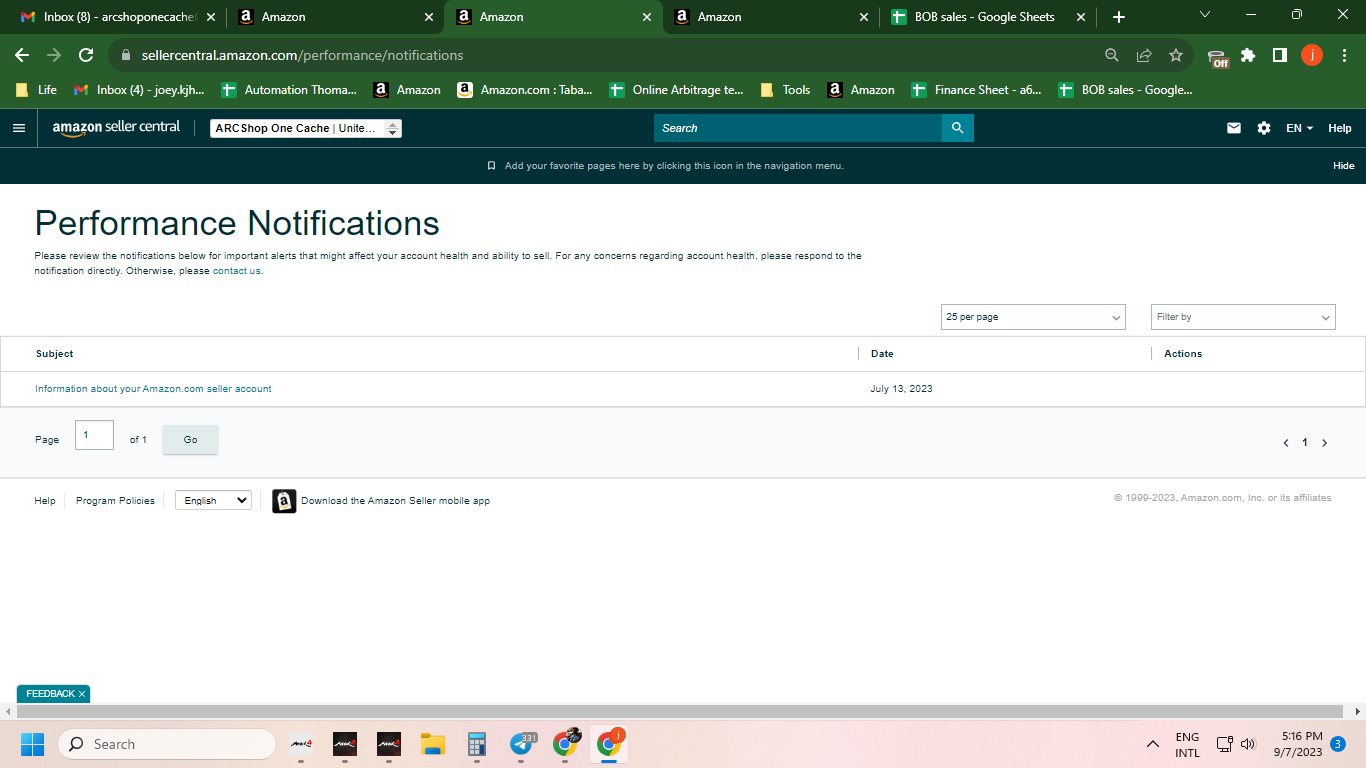
Task: Open the Help link in the header
Action: 1340,128
